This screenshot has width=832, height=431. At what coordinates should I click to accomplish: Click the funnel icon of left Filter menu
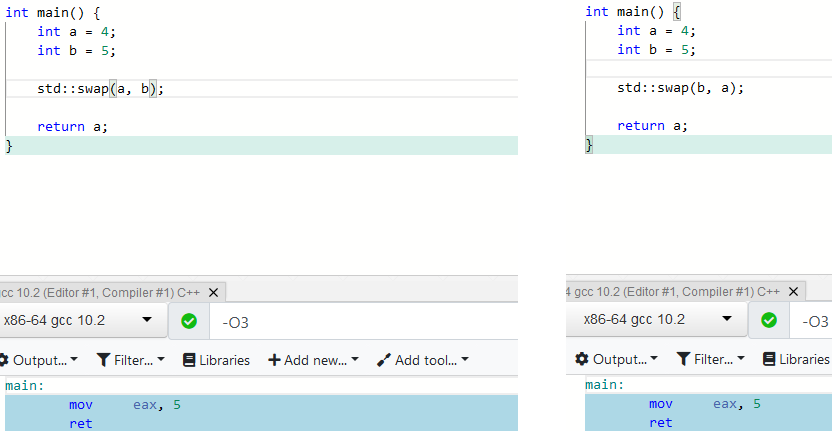[103, 360]
